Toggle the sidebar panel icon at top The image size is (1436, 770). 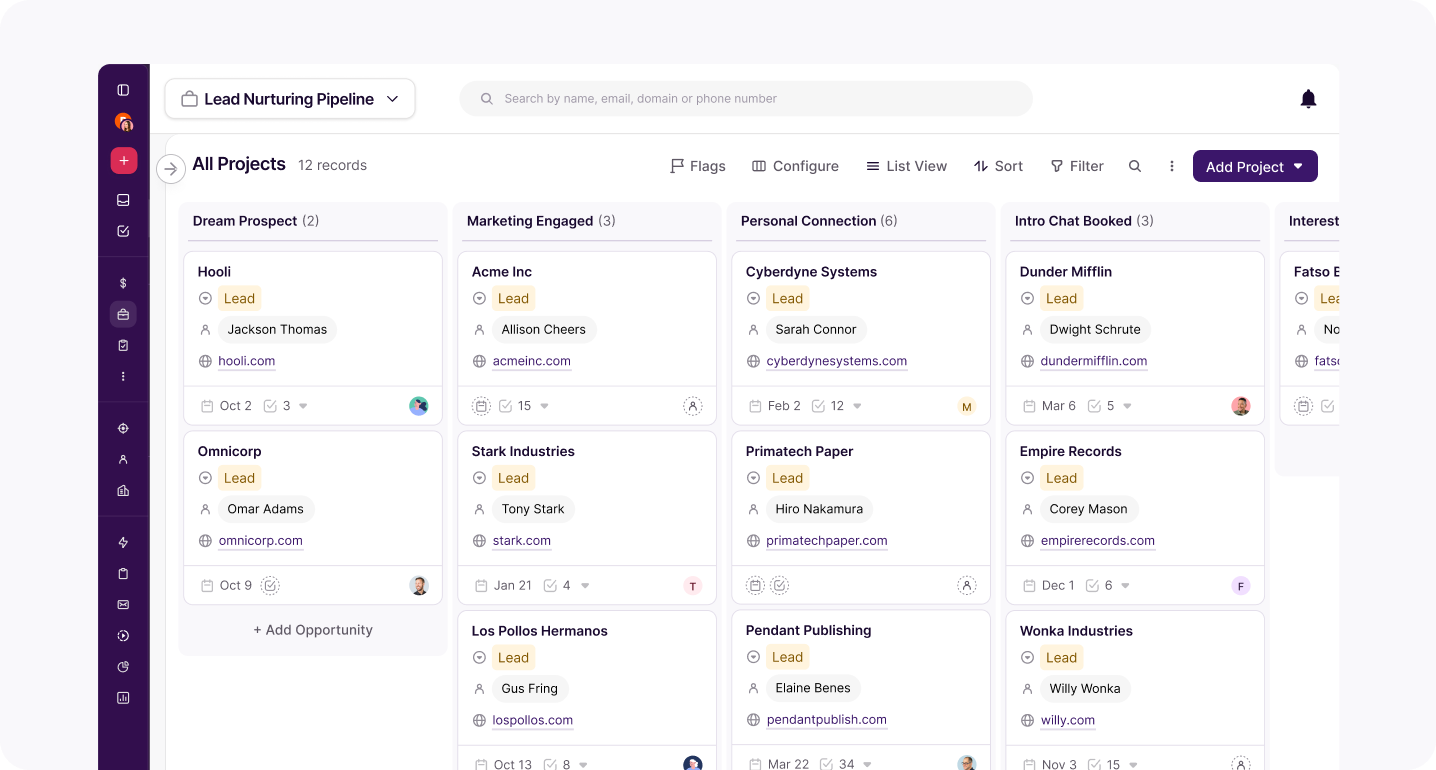(123, 90)
